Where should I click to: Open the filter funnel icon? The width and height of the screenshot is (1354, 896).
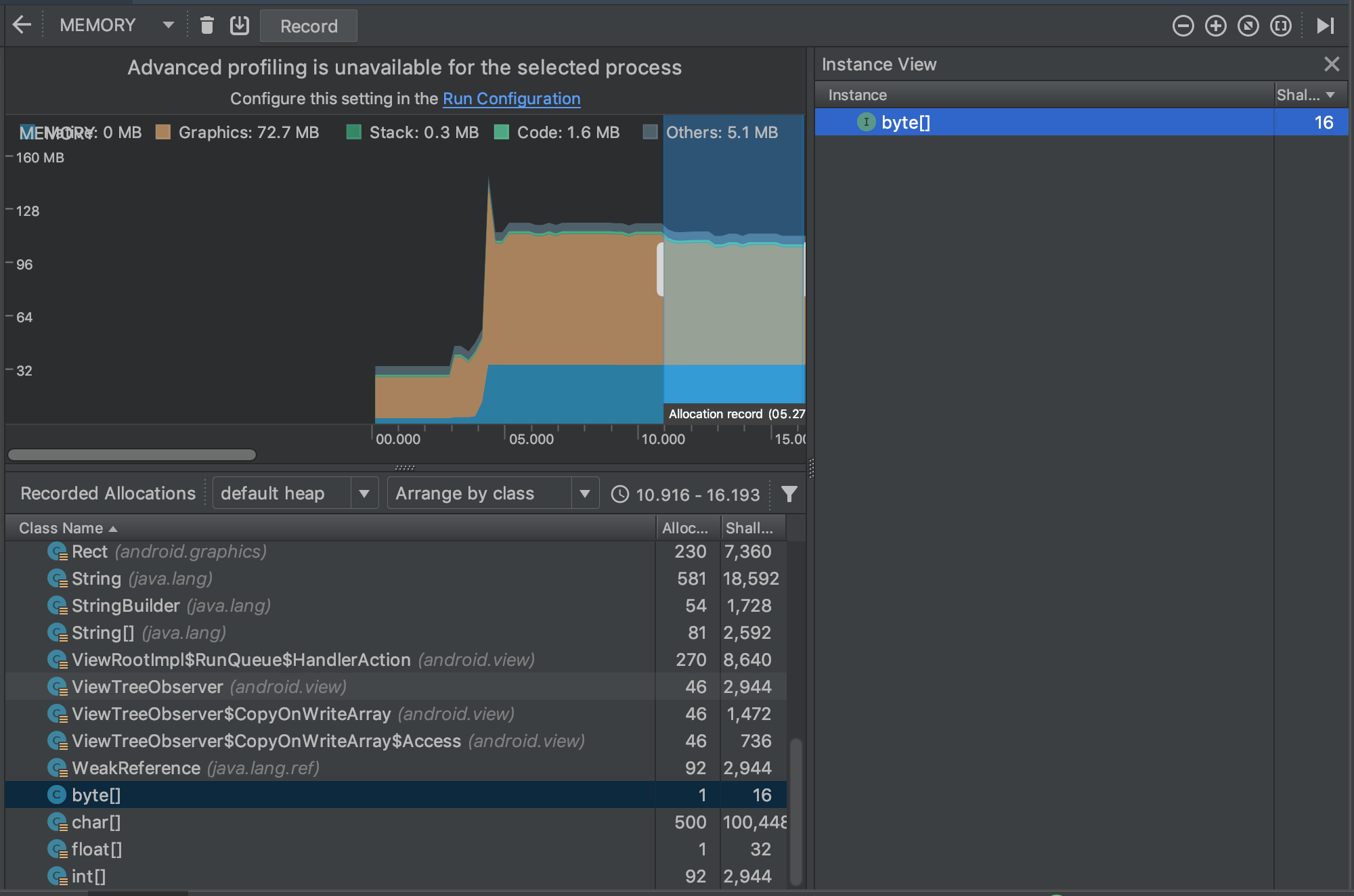789,494
